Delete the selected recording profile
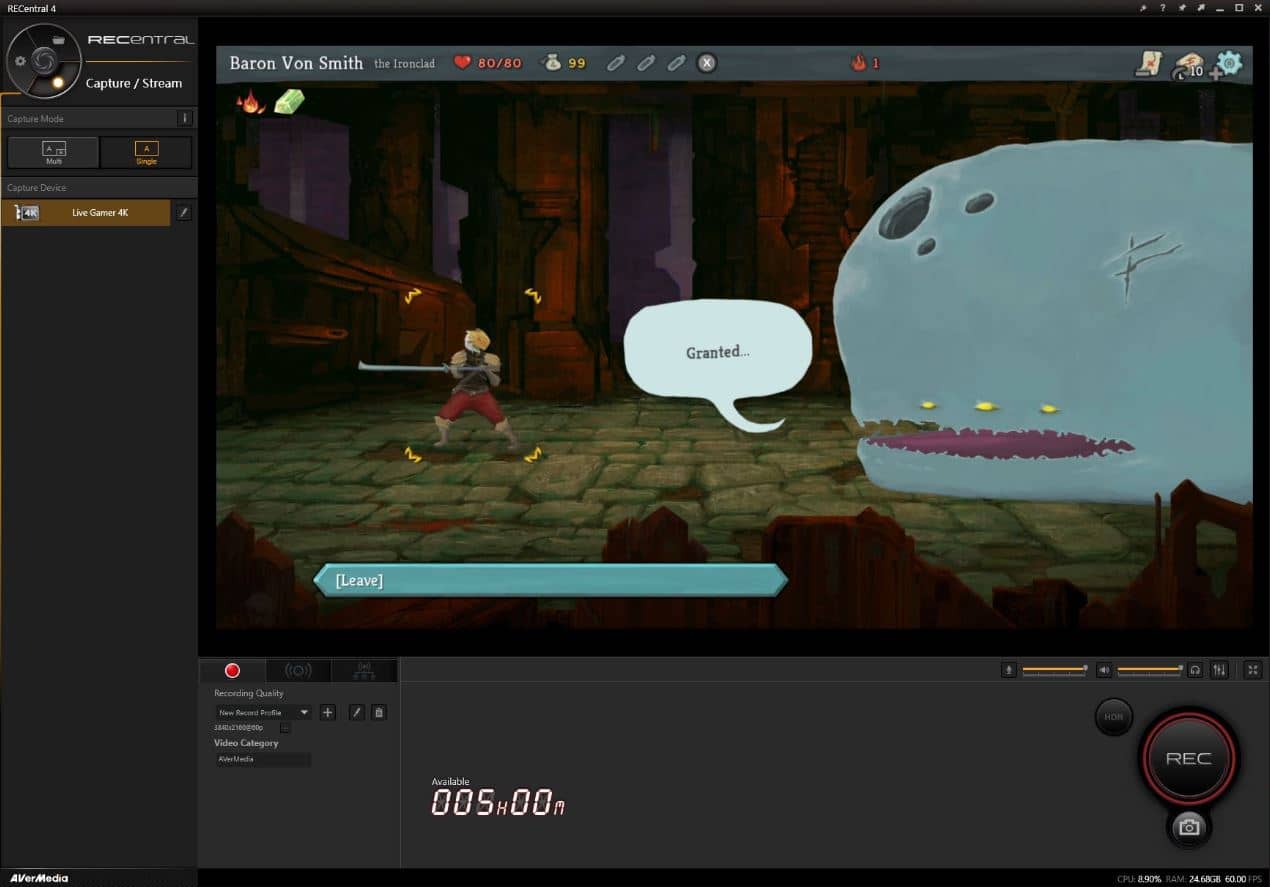1270x887 pixels. coord(379,713)
